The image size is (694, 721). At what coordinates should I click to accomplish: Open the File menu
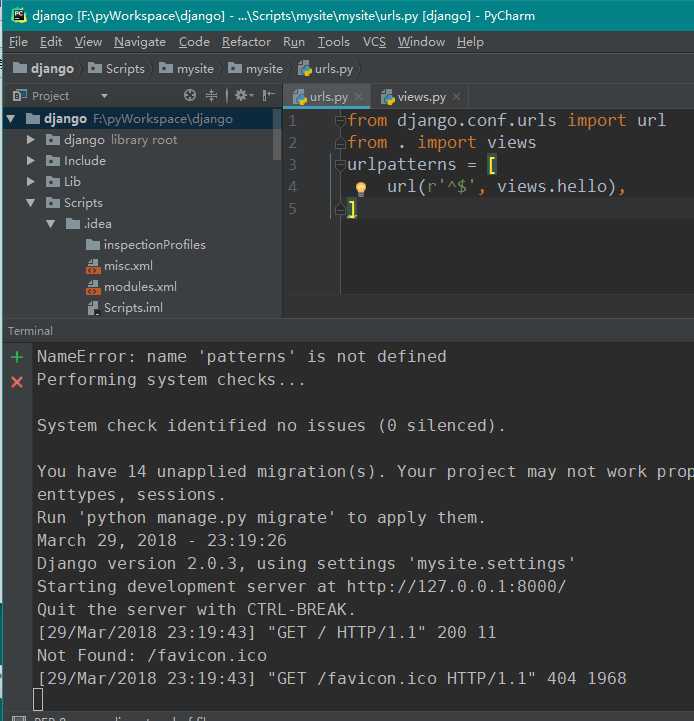pos(18,42)
